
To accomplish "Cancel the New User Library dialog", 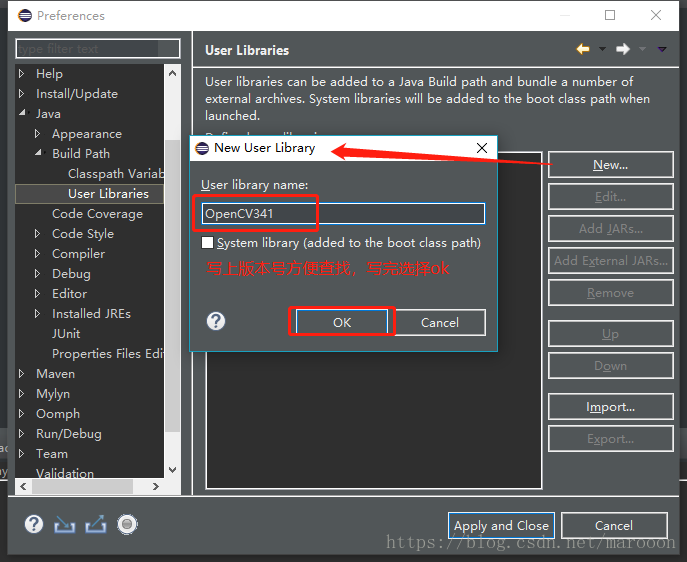I will point(439,322).
